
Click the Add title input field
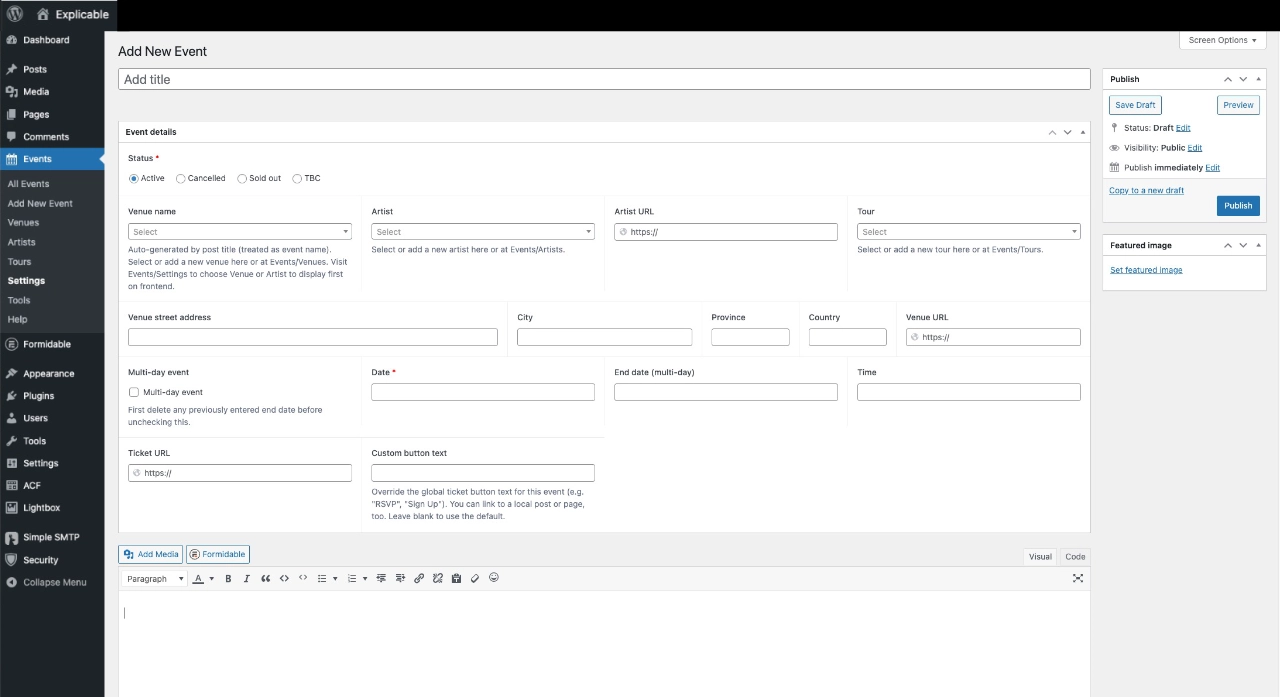coord(604,79)
